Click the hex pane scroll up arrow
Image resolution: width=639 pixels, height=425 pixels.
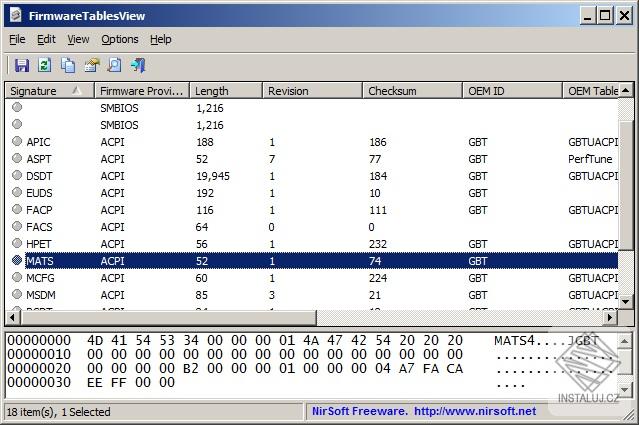tap(625, 341)
